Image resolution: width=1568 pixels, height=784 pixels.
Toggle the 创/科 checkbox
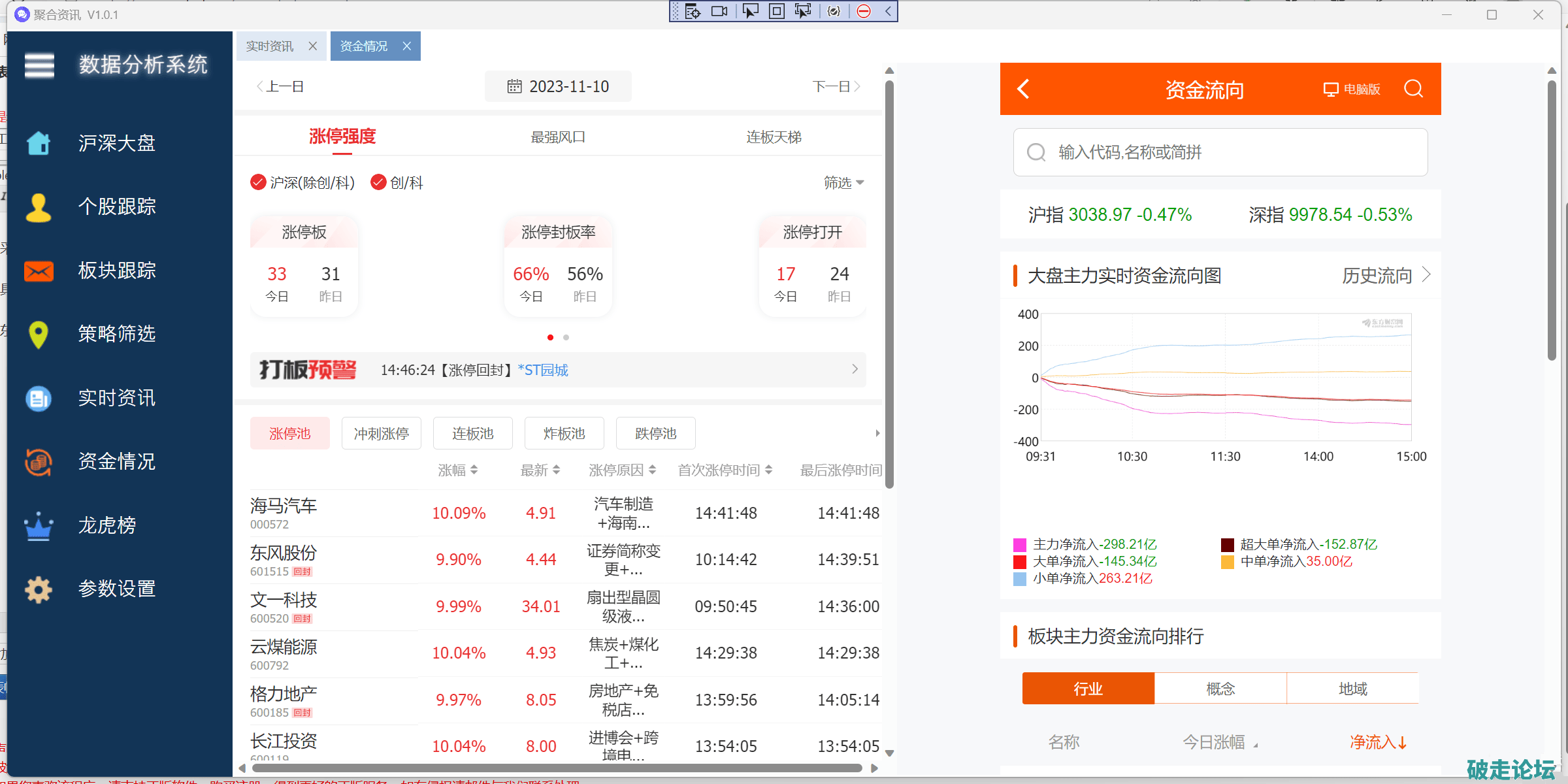click(x=378, y=182)
